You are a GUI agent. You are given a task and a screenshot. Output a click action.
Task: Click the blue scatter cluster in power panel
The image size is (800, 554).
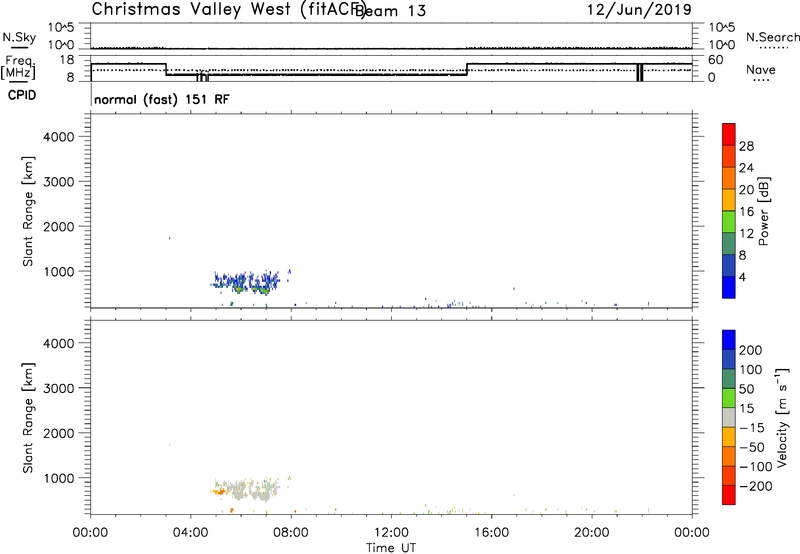pyautogui.click(x=246, y=282)
